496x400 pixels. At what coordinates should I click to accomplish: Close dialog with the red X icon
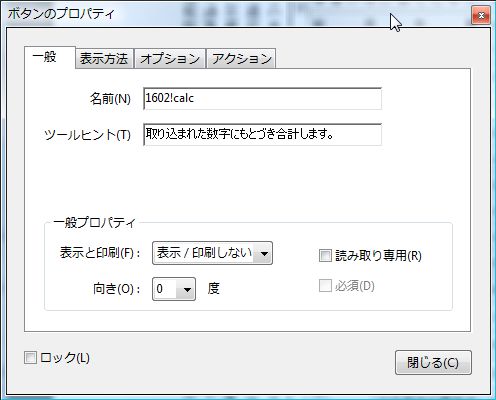pyautogui.click(x=481, y=16)
